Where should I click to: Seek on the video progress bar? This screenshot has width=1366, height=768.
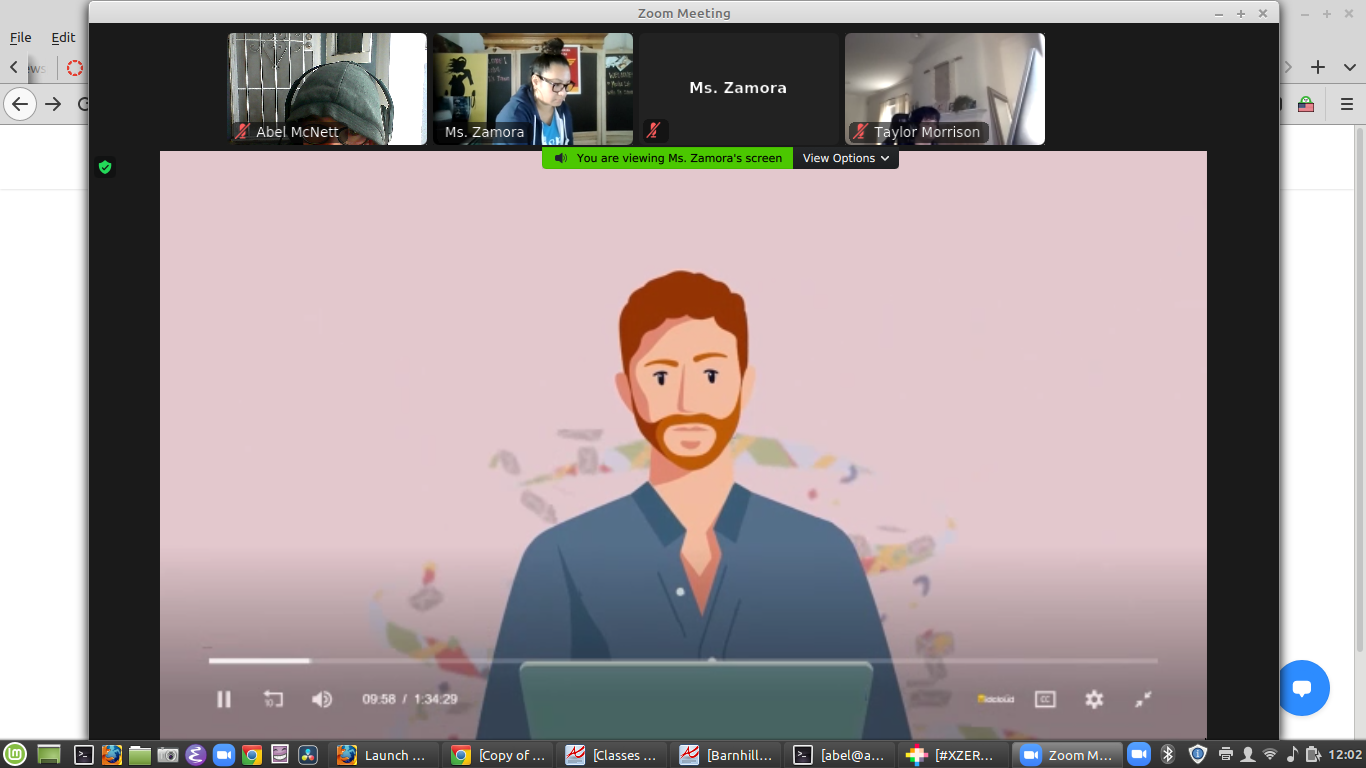(x=683, y=661)
